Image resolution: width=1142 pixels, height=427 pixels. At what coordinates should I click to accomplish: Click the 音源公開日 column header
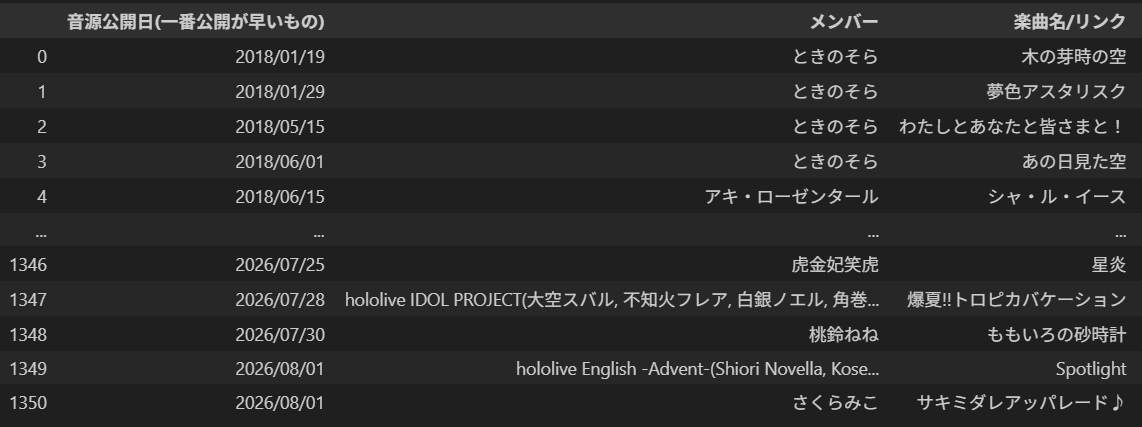coord(196,22)
